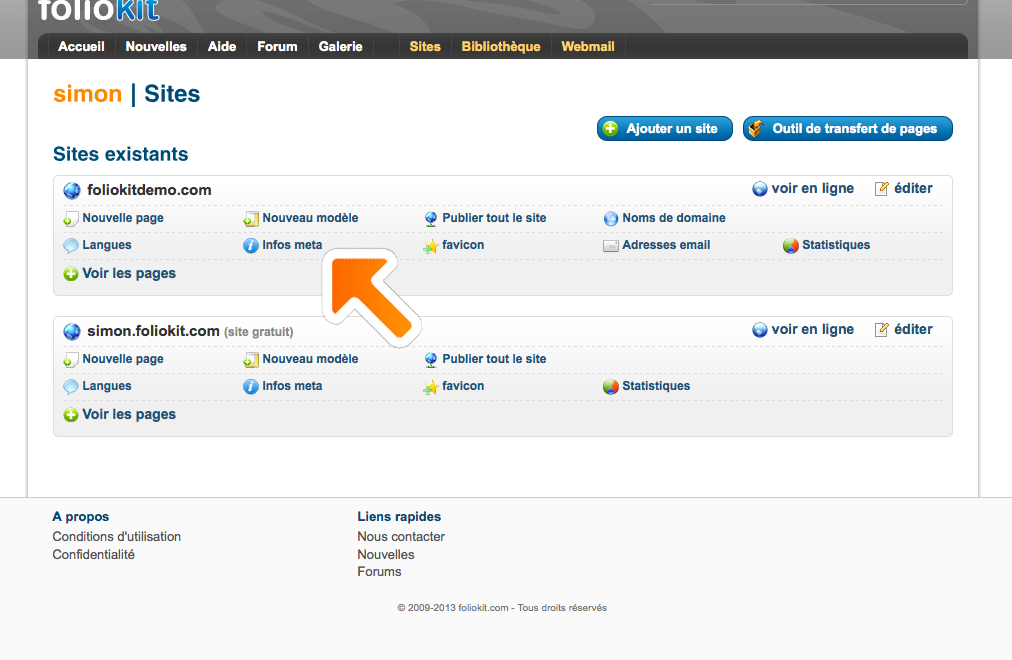
Task: Open Noms de domaine link
Action: click(x=674, y=218)
